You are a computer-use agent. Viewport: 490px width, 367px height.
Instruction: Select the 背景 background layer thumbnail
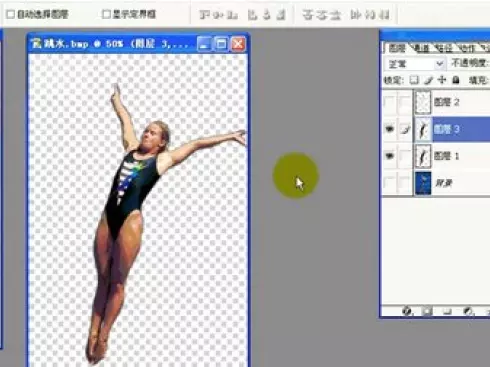coord(423,183)
